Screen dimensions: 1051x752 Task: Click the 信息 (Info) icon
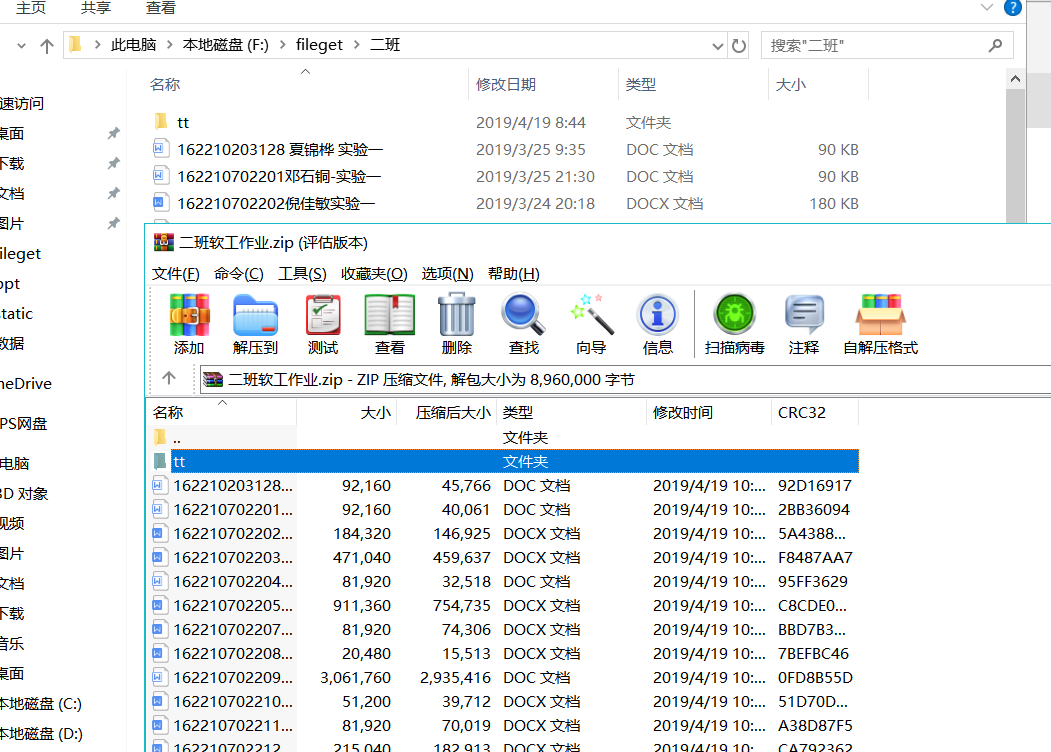coord(657,322)
